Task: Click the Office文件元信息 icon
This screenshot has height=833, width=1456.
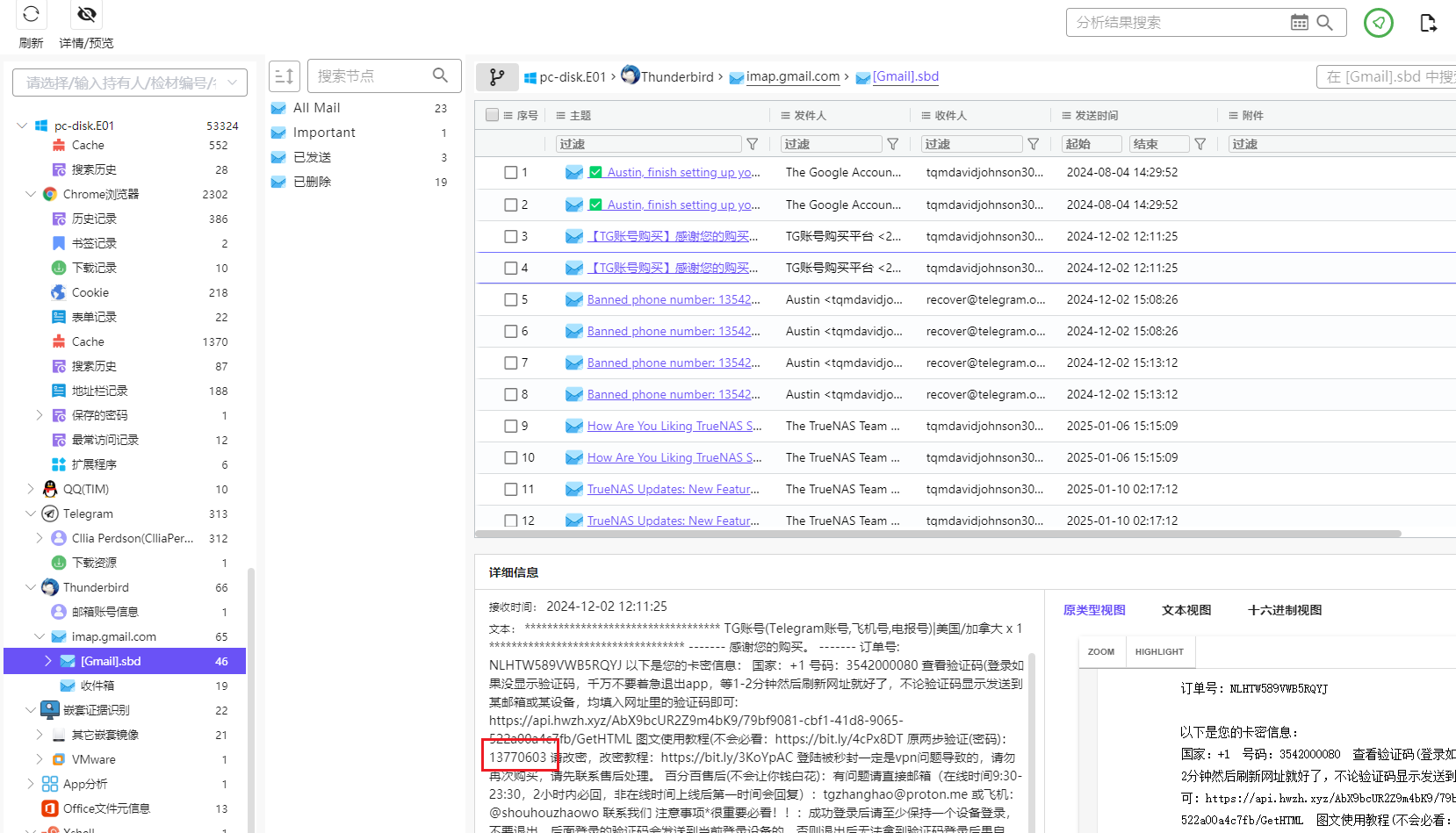Action: [50, 808]
